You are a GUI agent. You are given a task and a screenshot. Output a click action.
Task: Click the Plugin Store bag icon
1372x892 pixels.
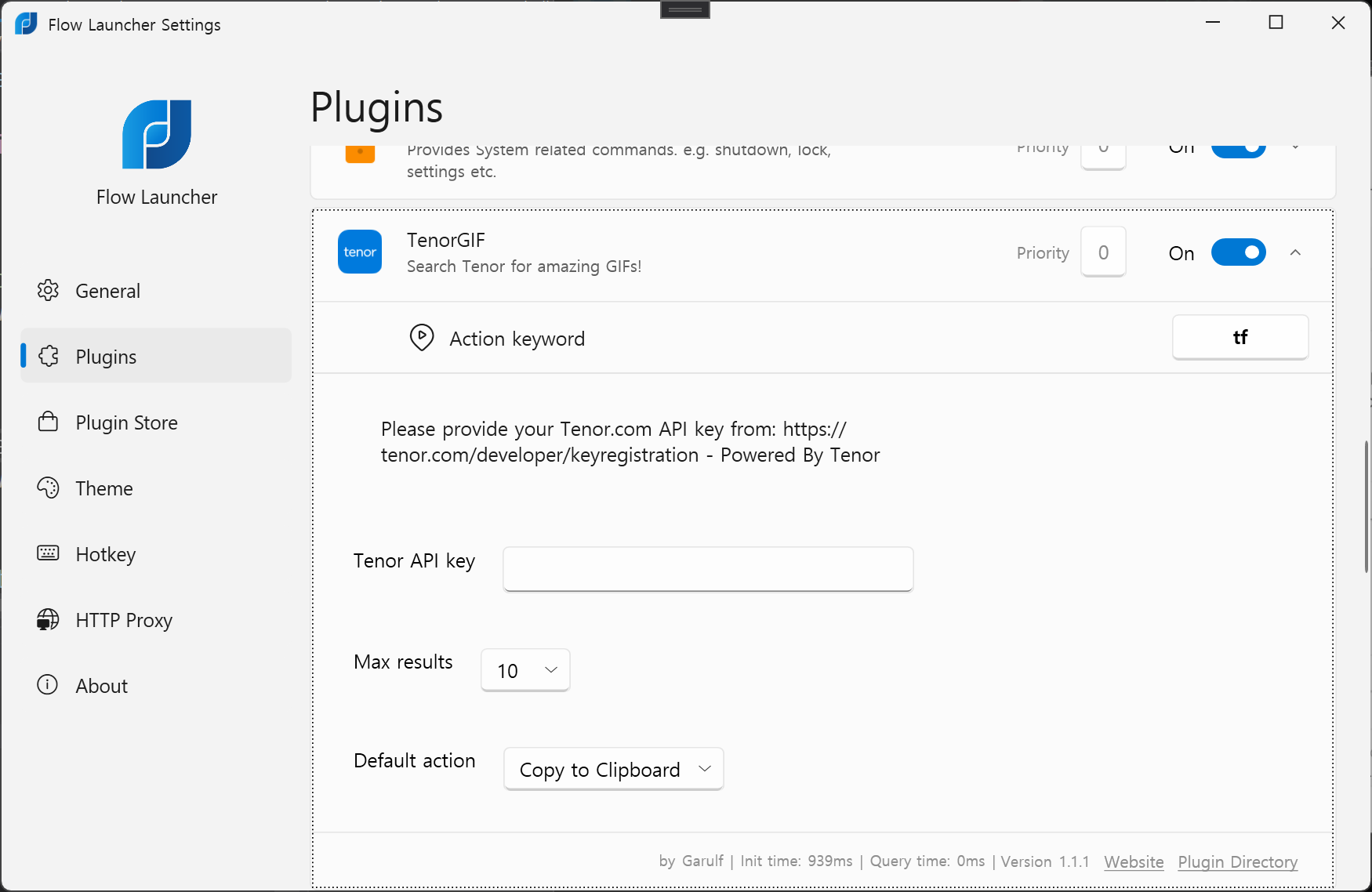pos(48,422)
